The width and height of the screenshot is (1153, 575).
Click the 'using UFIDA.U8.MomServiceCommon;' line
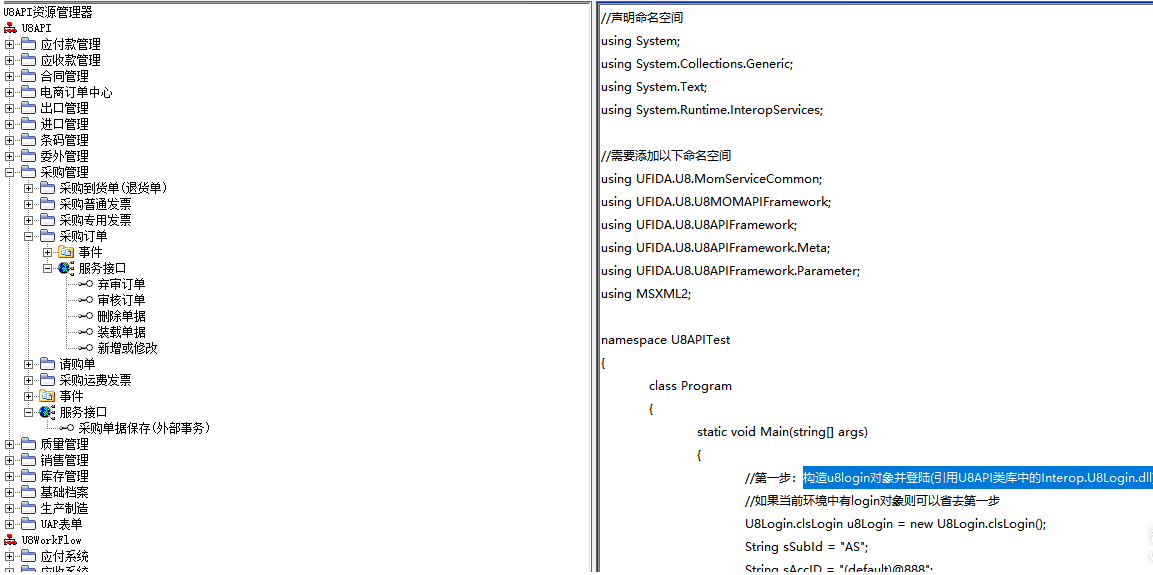click(x=711, y=179)
